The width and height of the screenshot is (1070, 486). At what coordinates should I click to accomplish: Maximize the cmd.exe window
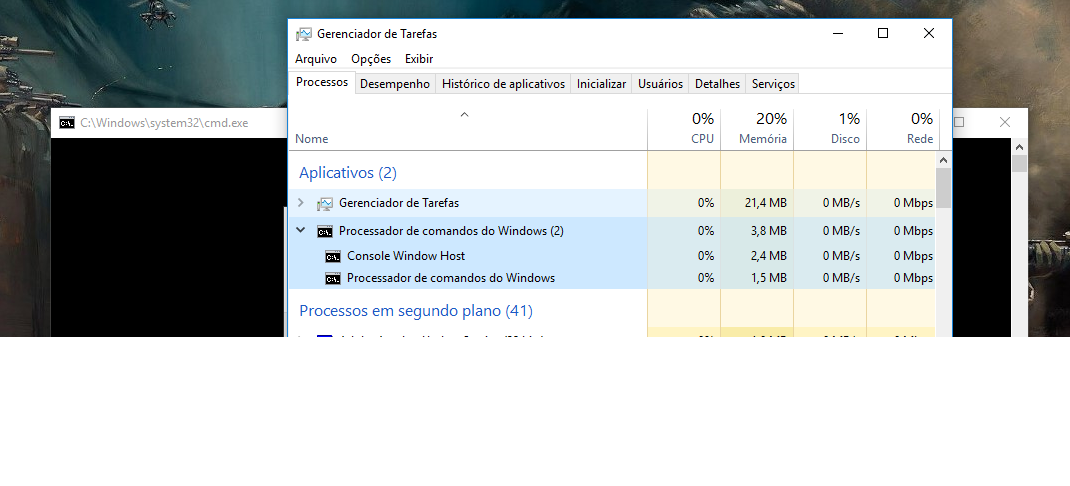coord(959,122)
